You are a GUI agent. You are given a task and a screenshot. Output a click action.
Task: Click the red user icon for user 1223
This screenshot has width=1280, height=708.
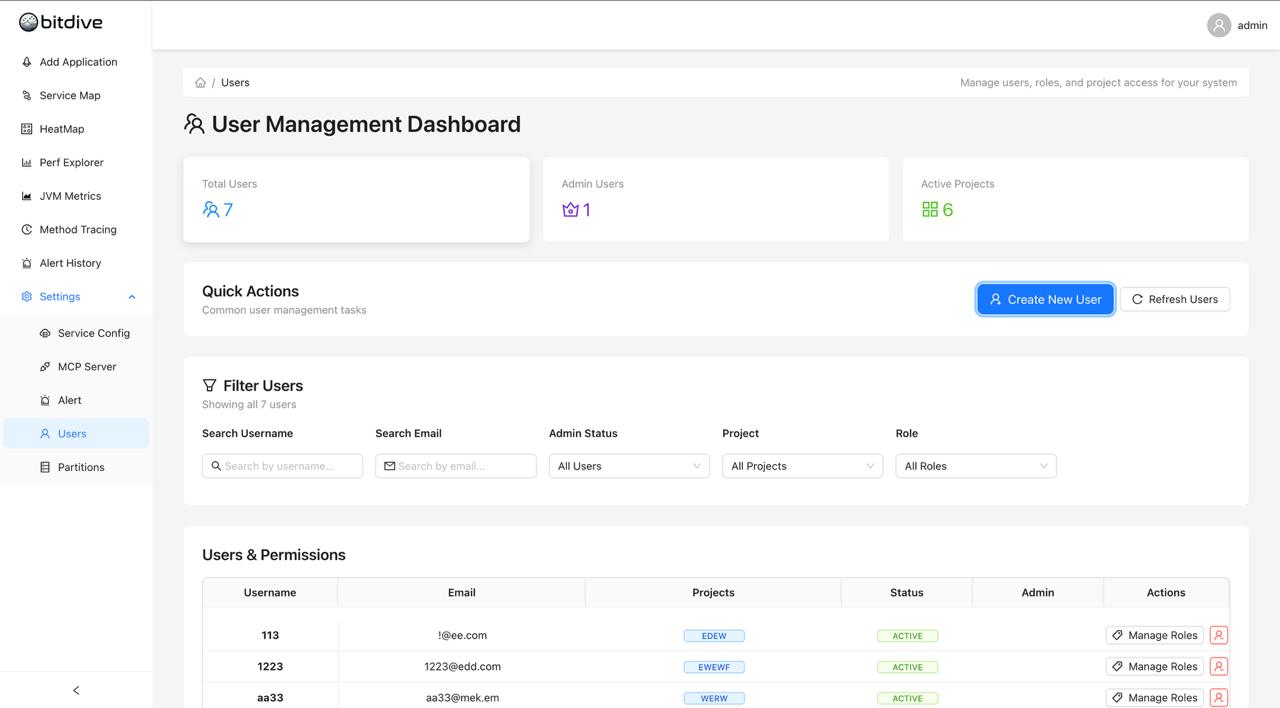tap(1218, 666)
